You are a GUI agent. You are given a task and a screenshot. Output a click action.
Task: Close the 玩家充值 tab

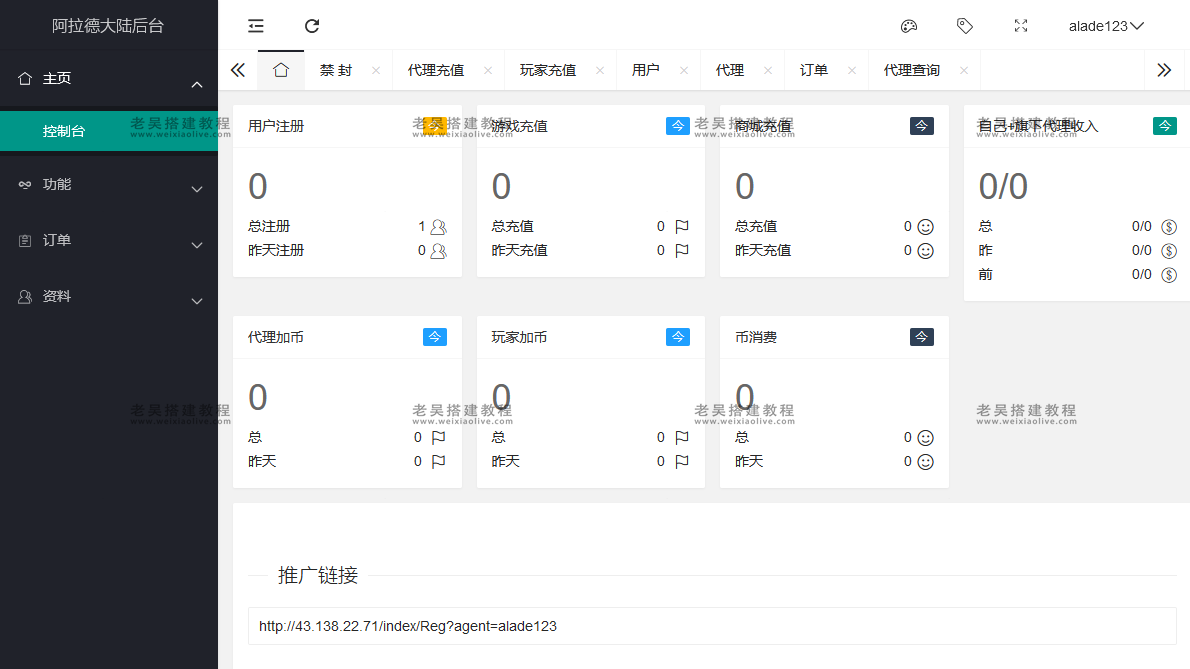[599, 70]
